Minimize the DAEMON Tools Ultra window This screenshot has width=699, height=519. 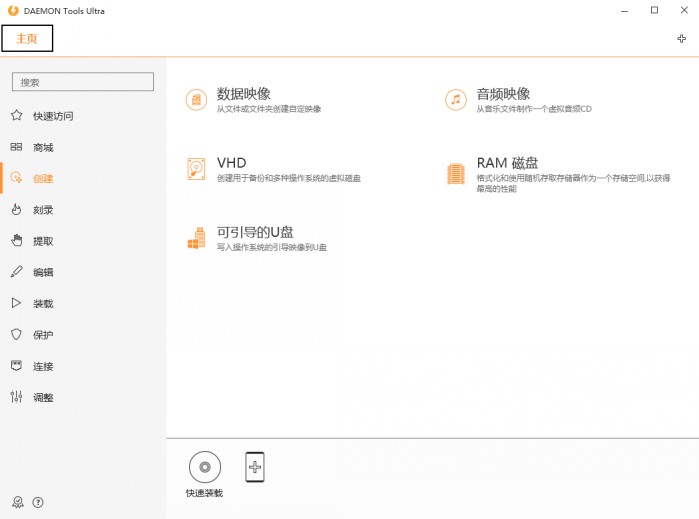(625, 11)
